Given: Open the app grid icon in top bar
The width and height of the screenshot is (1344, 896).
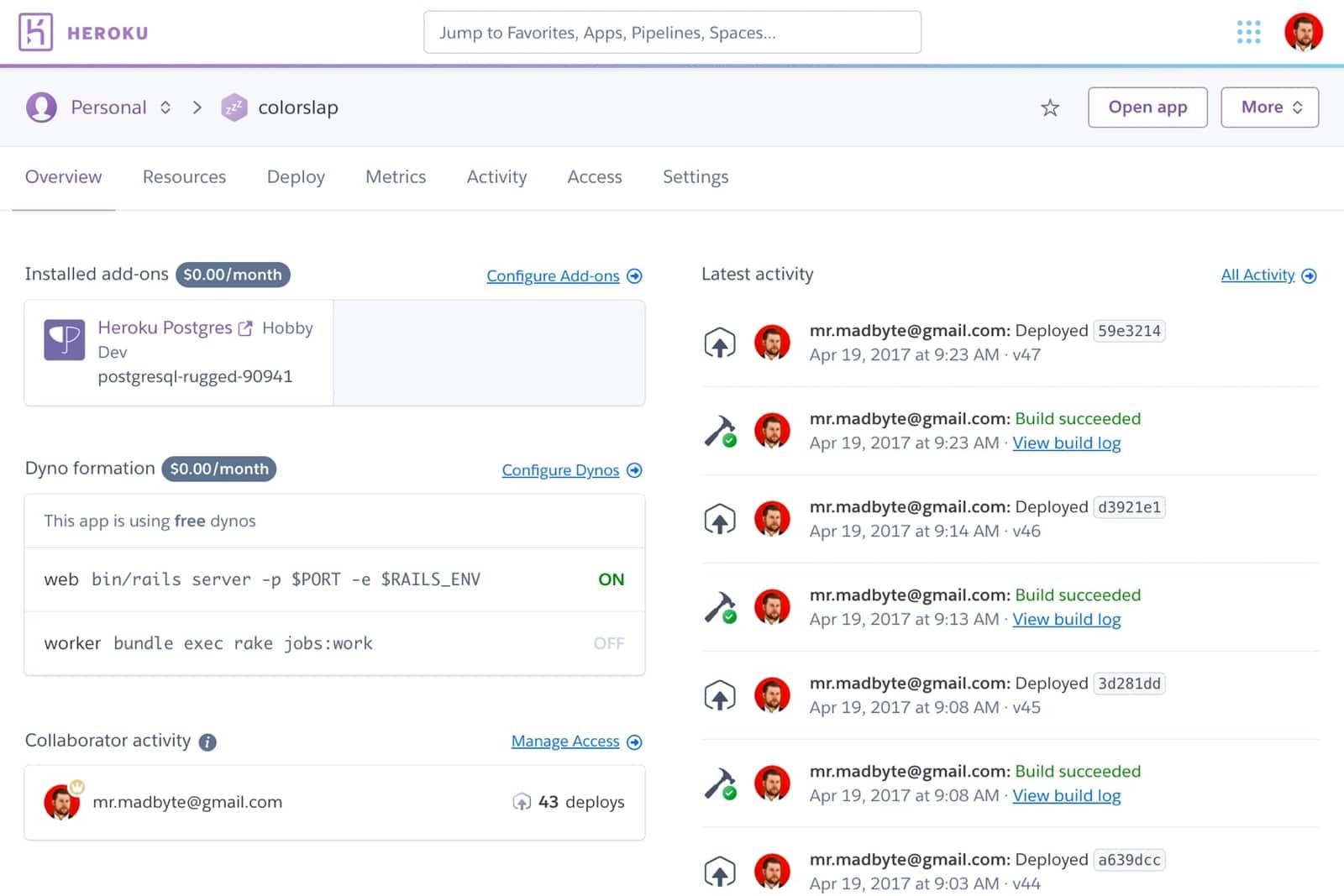Looking at the screenshot, I should click(x=1248, y=32).
